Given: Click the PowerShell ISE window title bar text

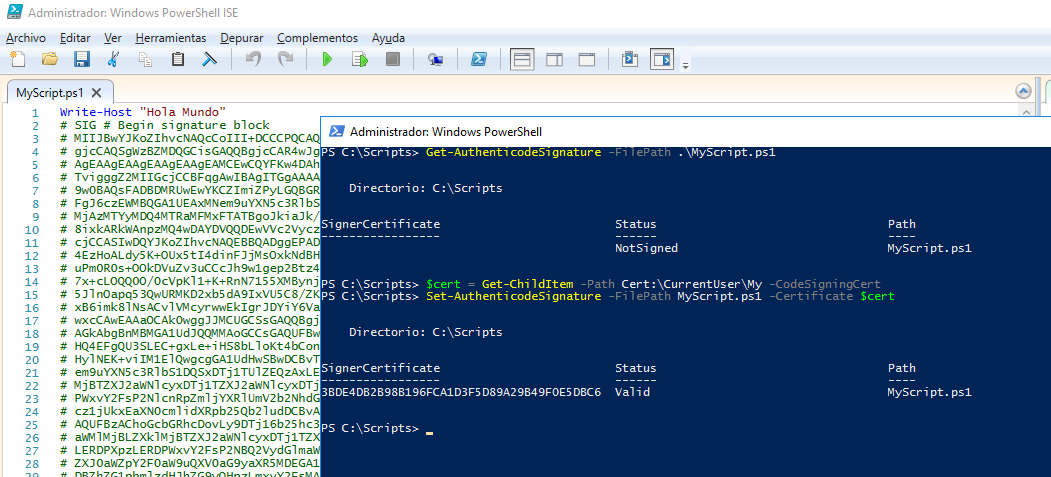Looking at the screenshot, I should pyautogui.click(x=133, y=12).
